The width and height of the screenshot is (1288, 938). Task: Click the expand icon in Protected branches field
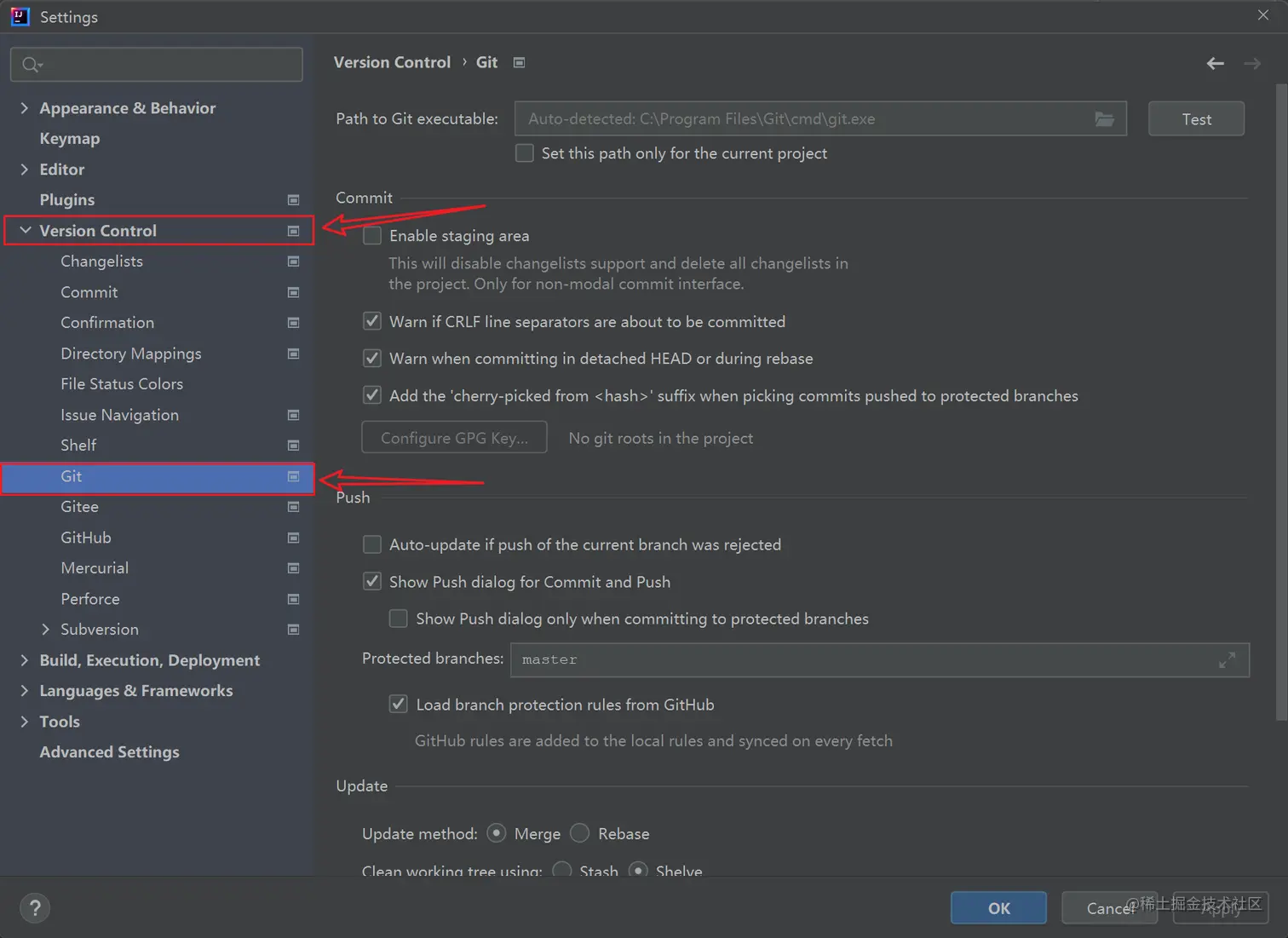pos(1227,660)
